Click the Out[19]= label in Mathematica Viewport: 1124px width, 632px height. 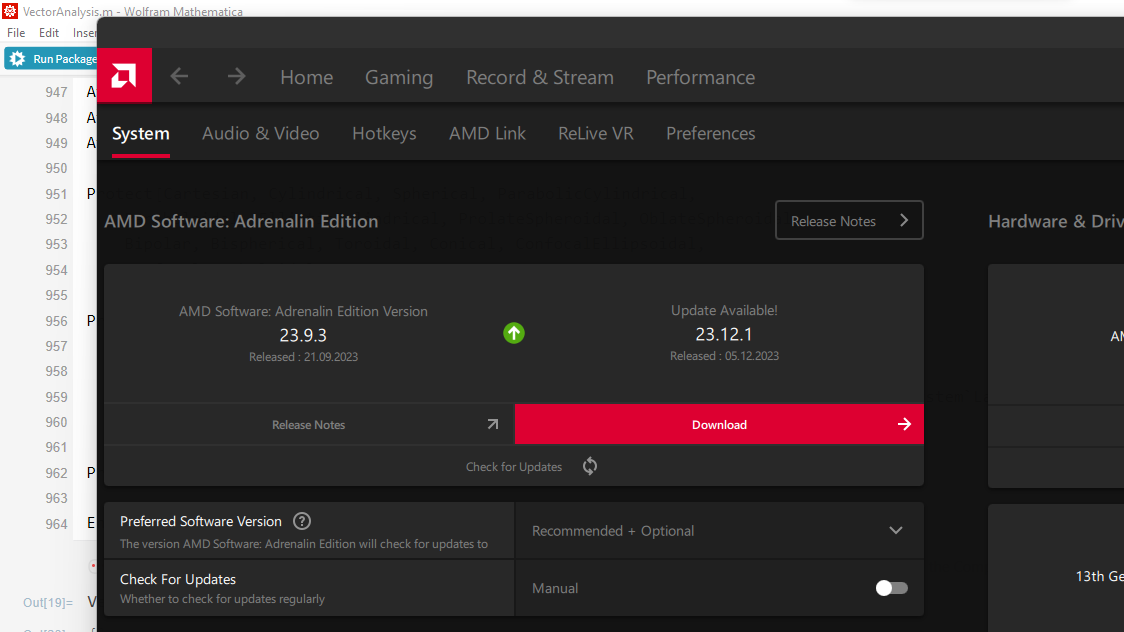click(48, 603)
